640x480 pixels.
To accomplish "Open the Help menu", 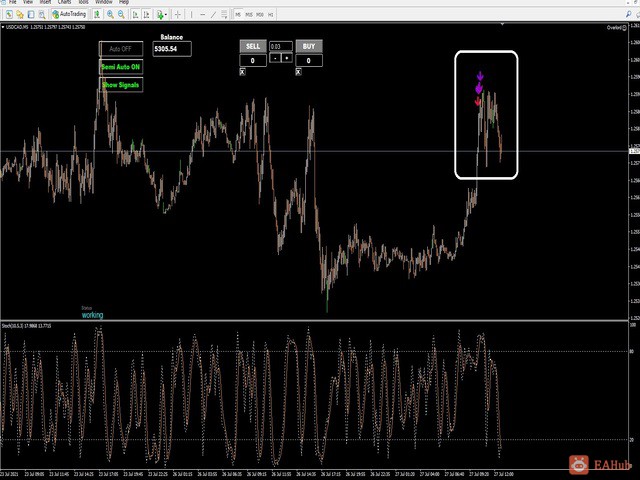I will (124, 2).
